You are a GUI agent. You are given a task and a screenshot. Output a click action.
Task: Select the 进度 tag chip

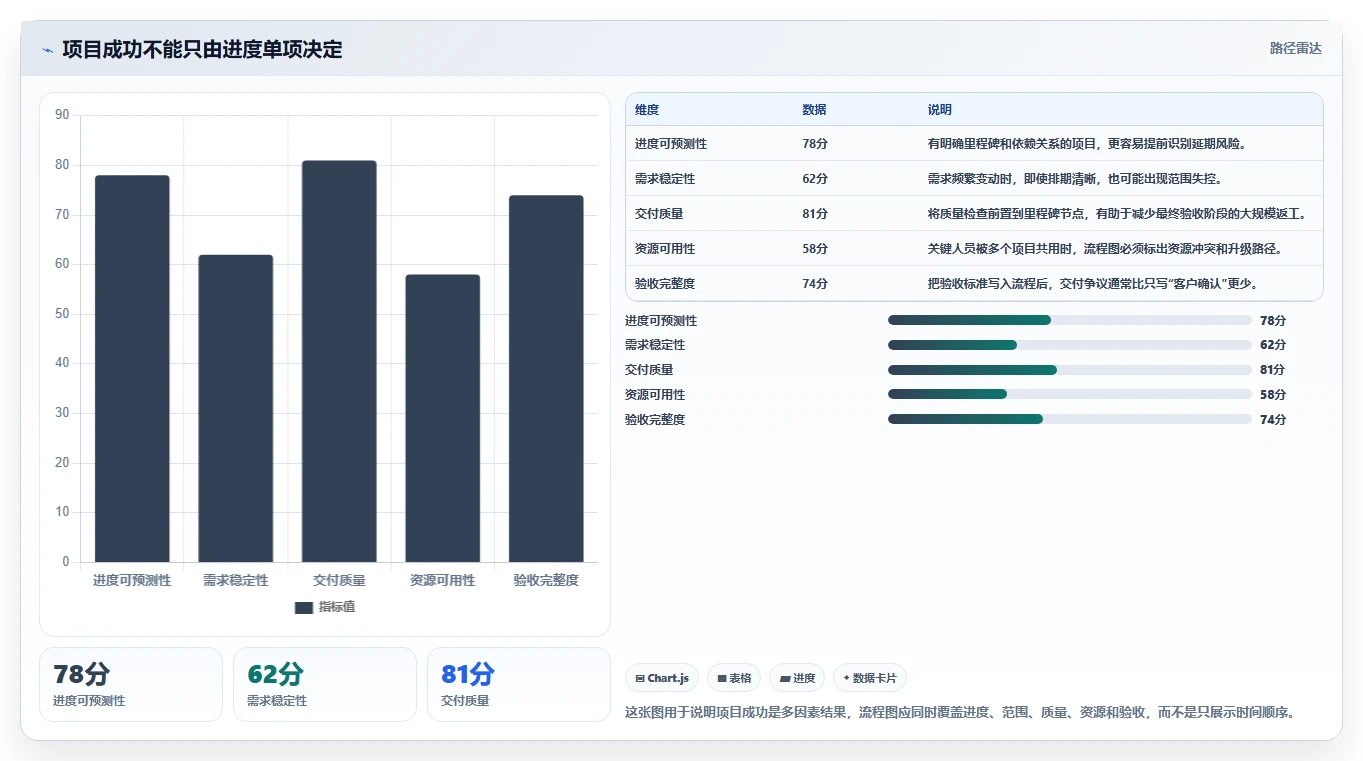click(x=797, y=678)
